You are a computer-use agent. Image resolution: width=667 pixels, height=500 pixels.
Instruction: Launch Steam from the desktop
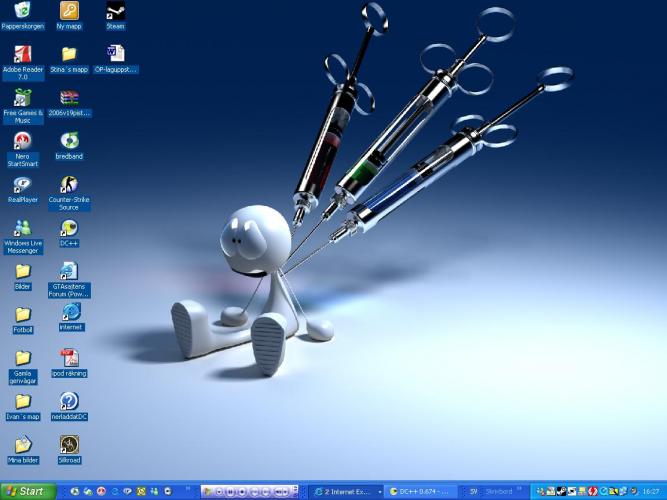pyautogui.click(x=115, y=11)
